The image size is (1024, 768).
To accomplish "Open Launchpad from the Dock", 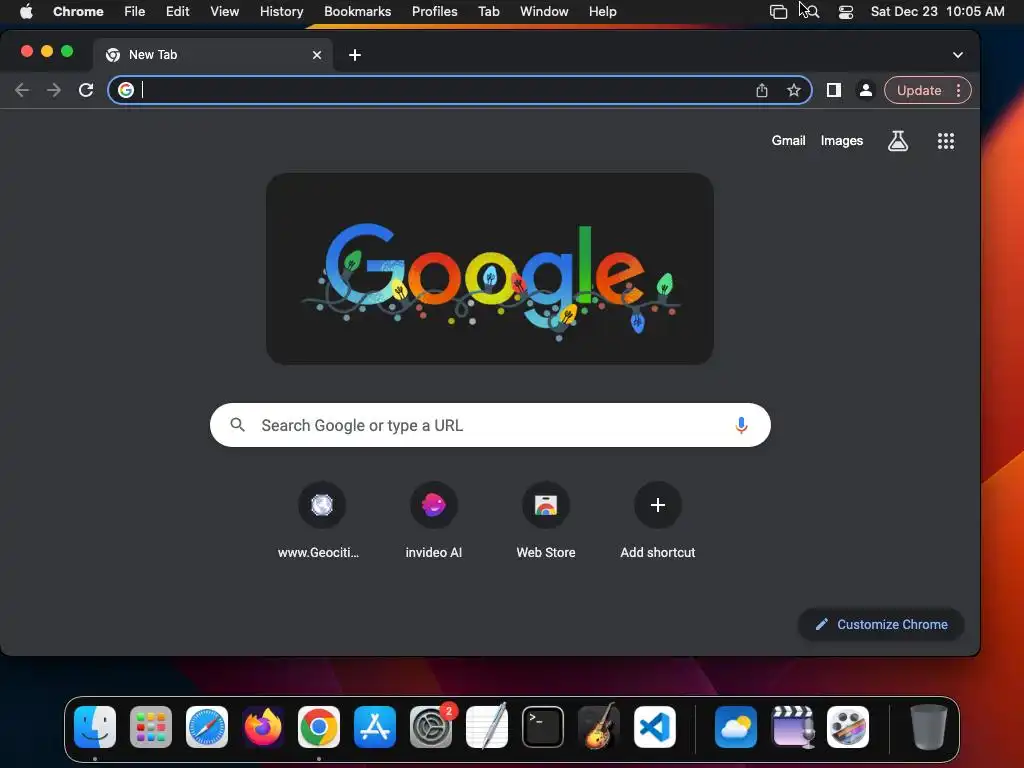I will 151,727.
